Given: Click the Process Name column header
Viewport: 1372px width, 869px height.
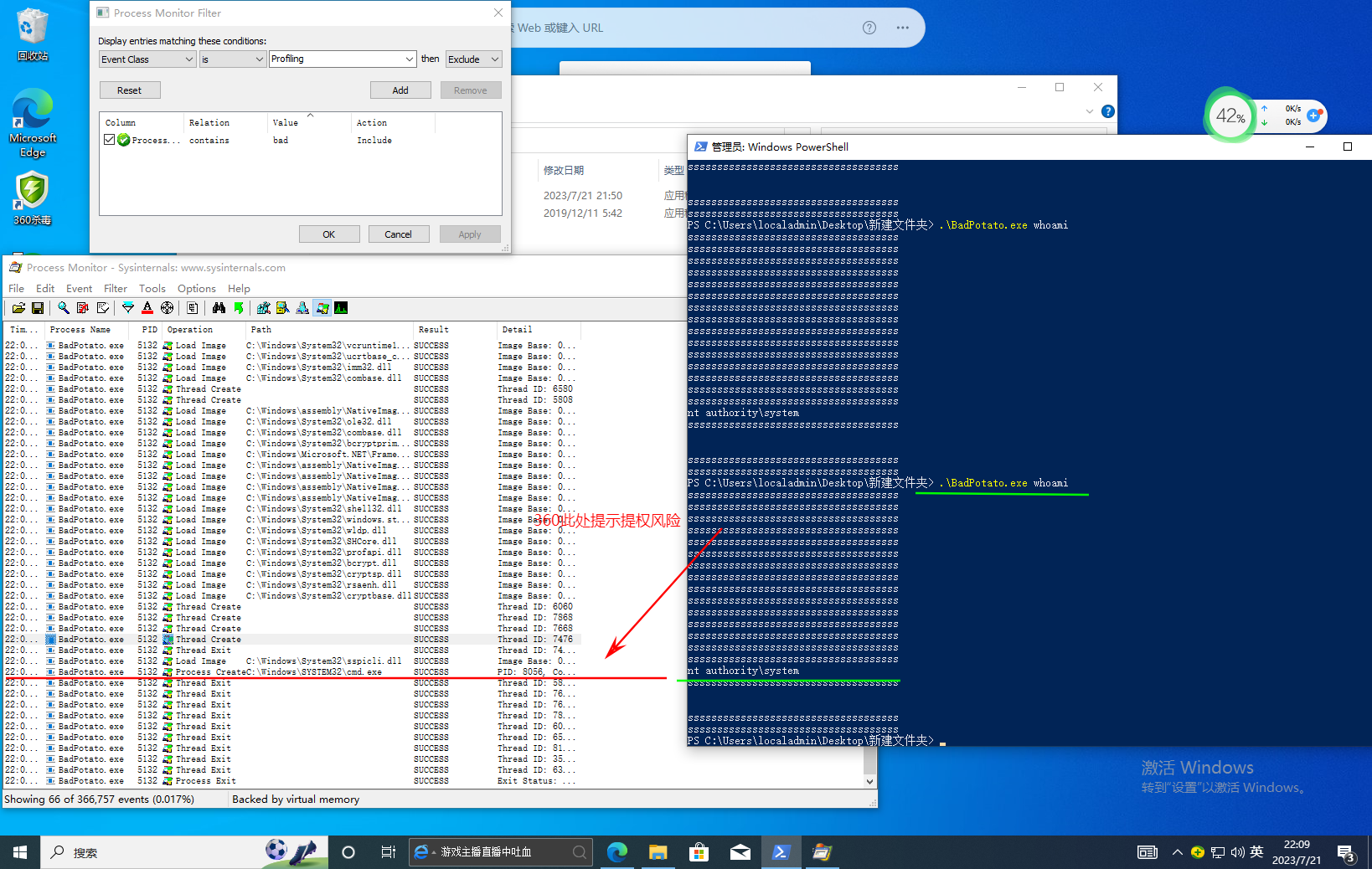Looking at the screenshot, I should click(x=86, y=330).
